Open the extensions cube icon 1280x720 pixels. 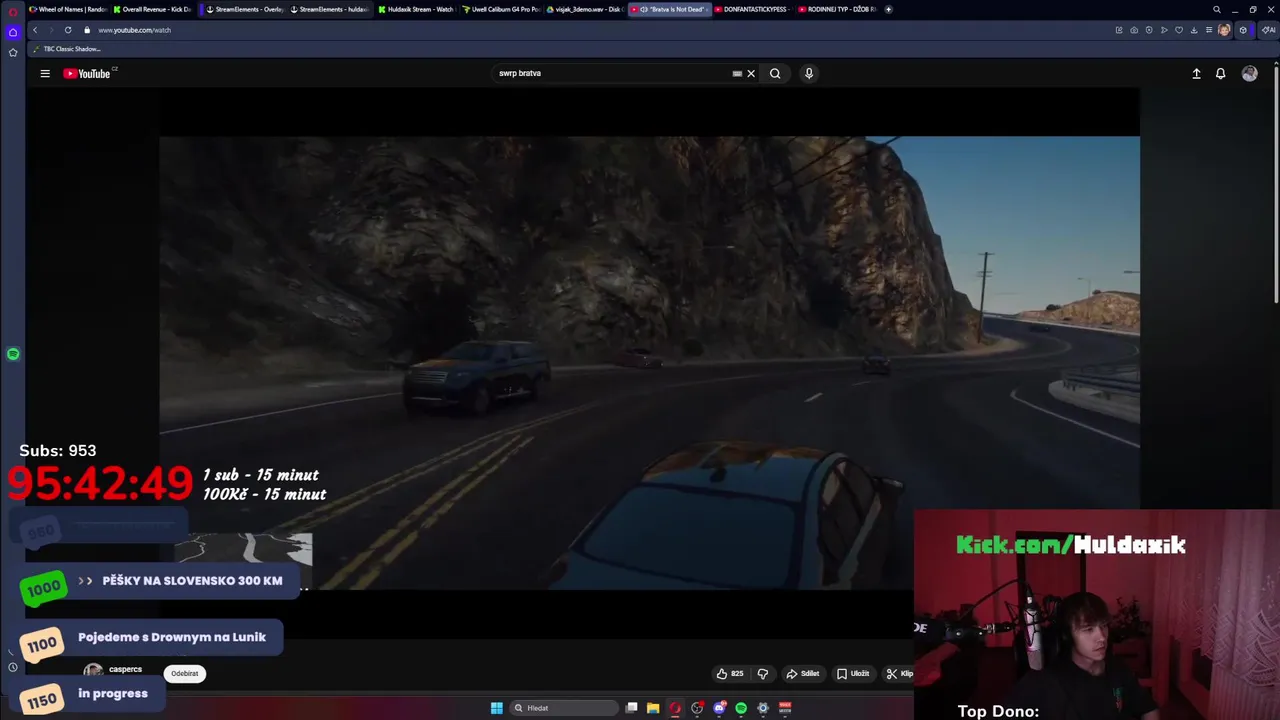click(1243, 30)
